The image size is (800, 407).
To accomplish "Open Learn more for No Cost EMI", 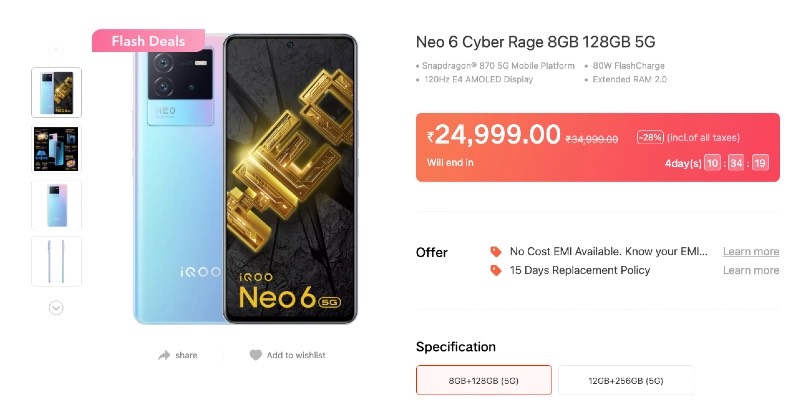I will 750,252.
